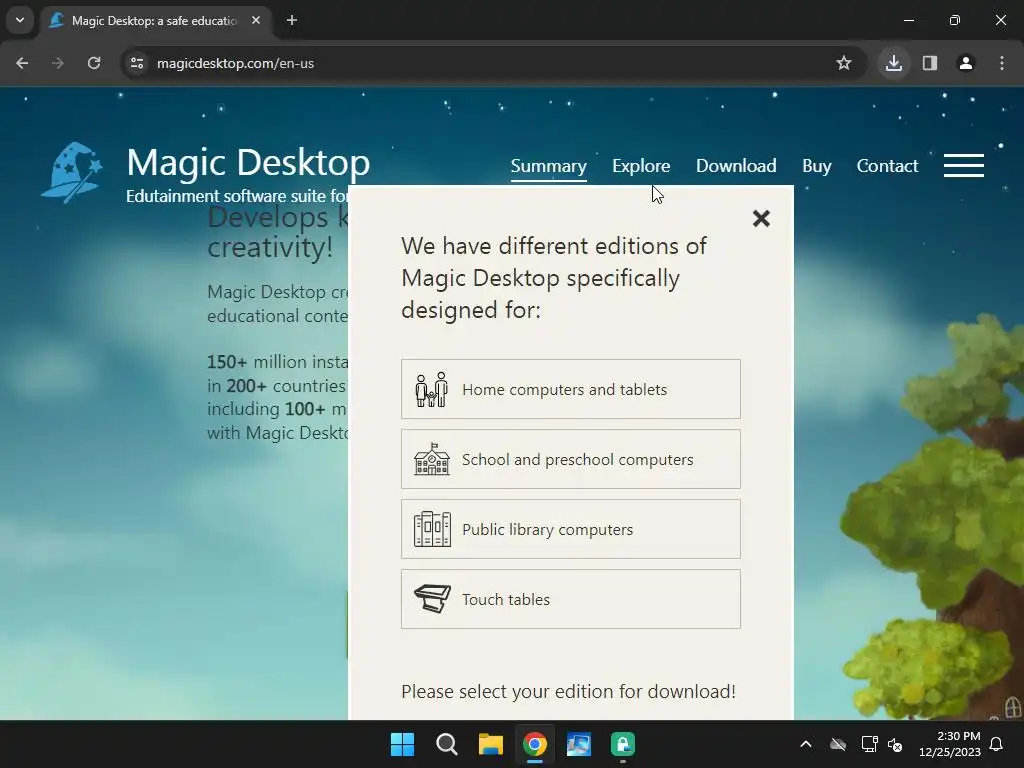The image size is (1024, 768).
Task: Open the tab search dropdown arrow
Action: click(20, 20)
